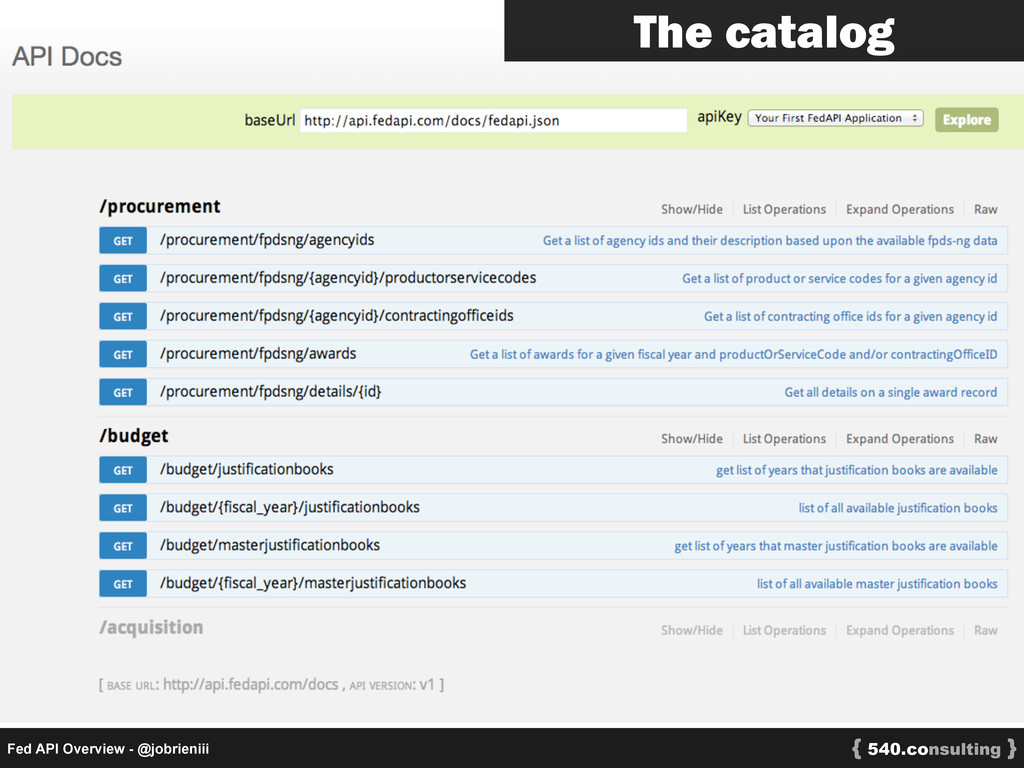Click agency ids description text
Viewport: 1024px width, 768px height.
[x=770, y=240]
